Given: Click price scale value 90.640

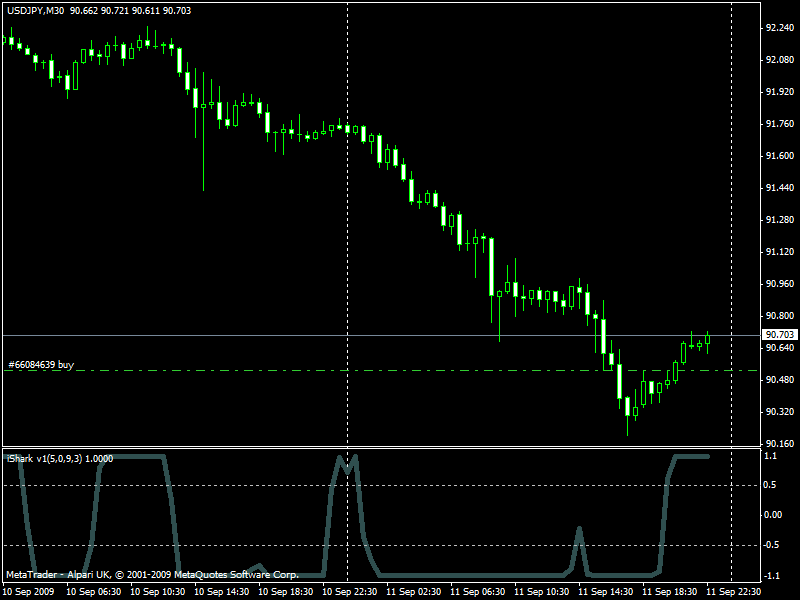Looking at the screenshot, I should pyautogui.click(x=780, y=348).
